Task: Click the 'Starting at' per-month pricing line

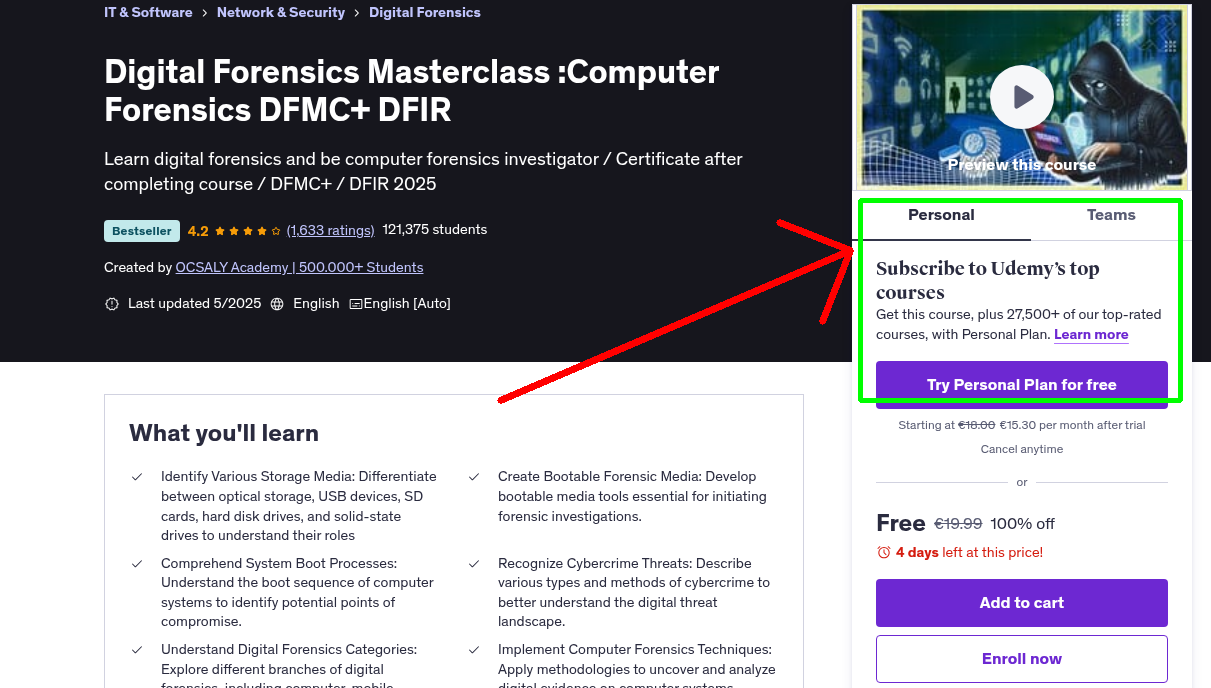Action: pos(1022,426)
